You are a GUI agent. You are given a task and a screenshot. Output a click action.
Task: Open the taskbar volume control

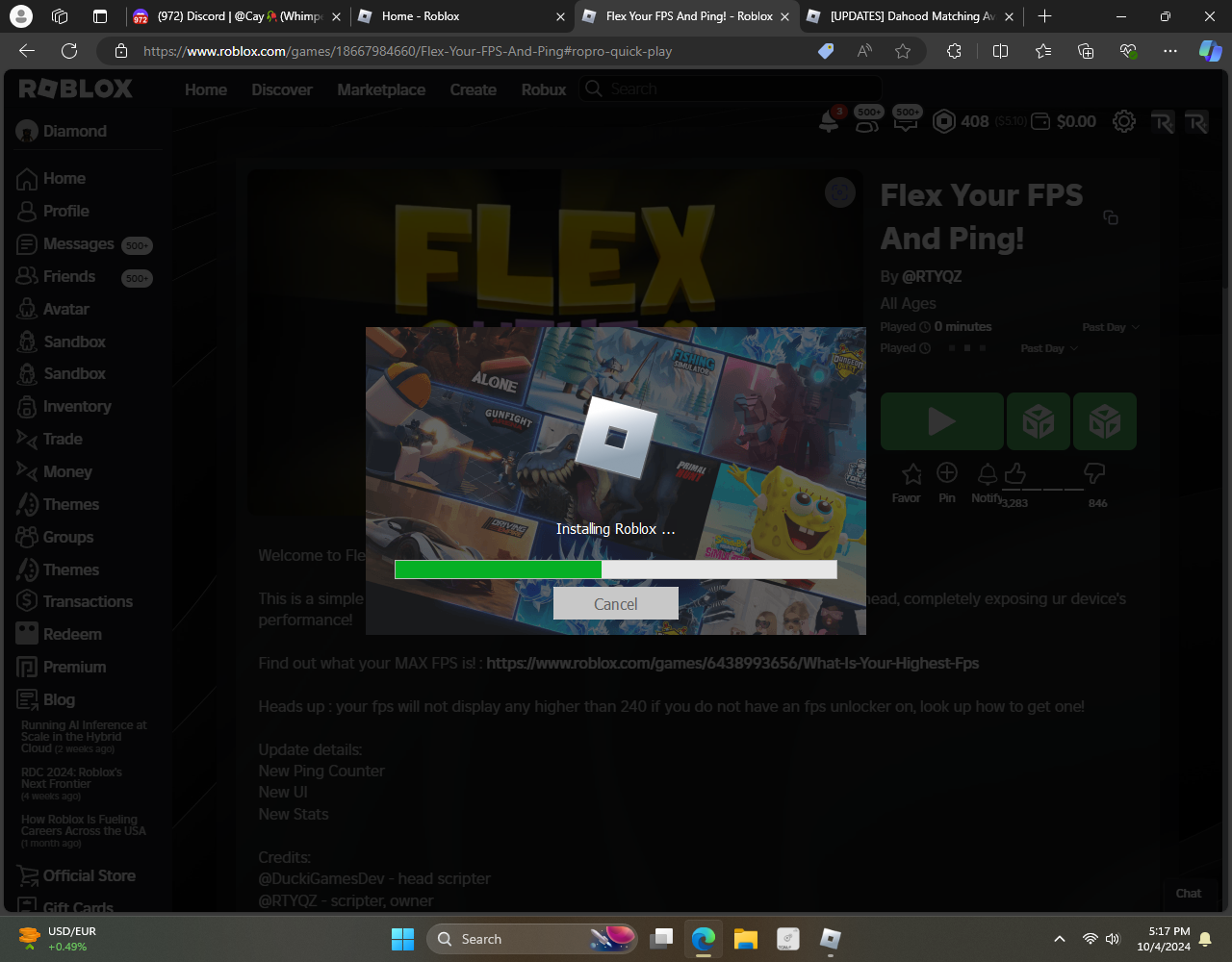1114,939
